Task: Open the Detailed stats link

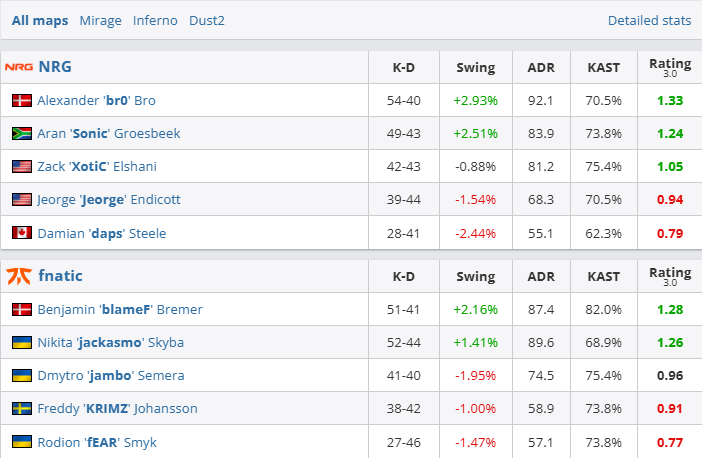Action: (x=649, y=20)
